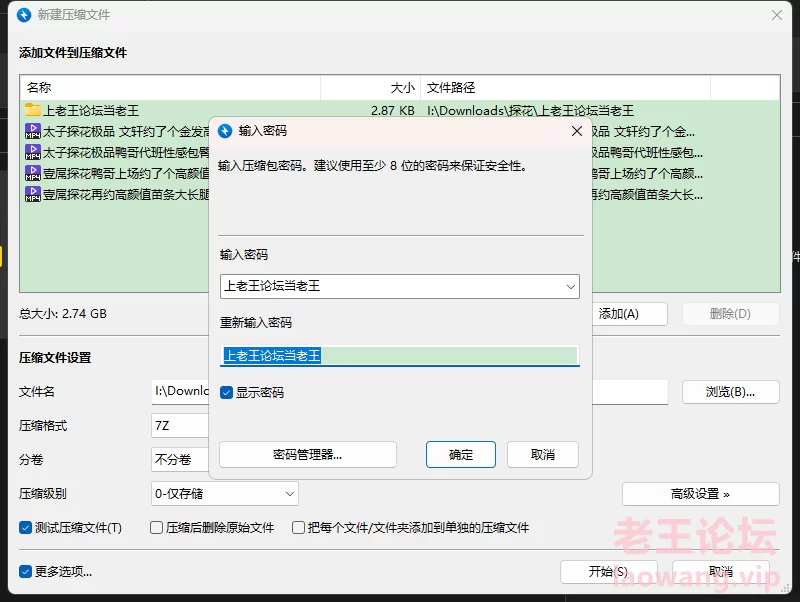Image resolution: width=800 pixels, height=602 pixels.
Task: Click MP4 icon of 壹屌探花鸭哥上场 file
Action: [x=33, y=173]
